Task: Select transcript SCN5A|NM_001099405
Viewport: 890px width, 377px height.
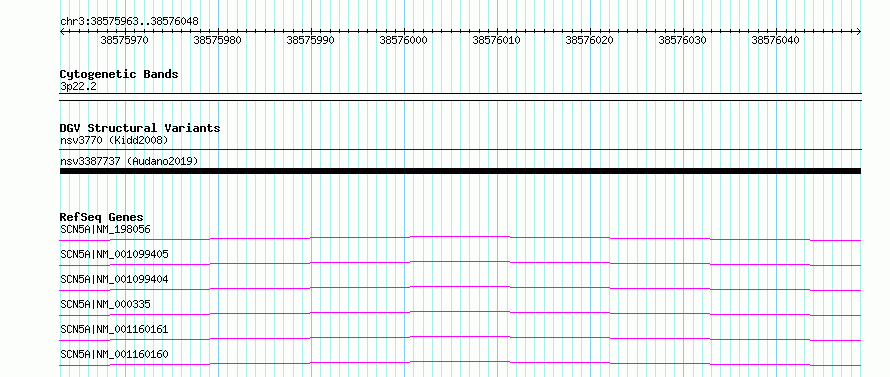Action: click(x=114, y=254)
